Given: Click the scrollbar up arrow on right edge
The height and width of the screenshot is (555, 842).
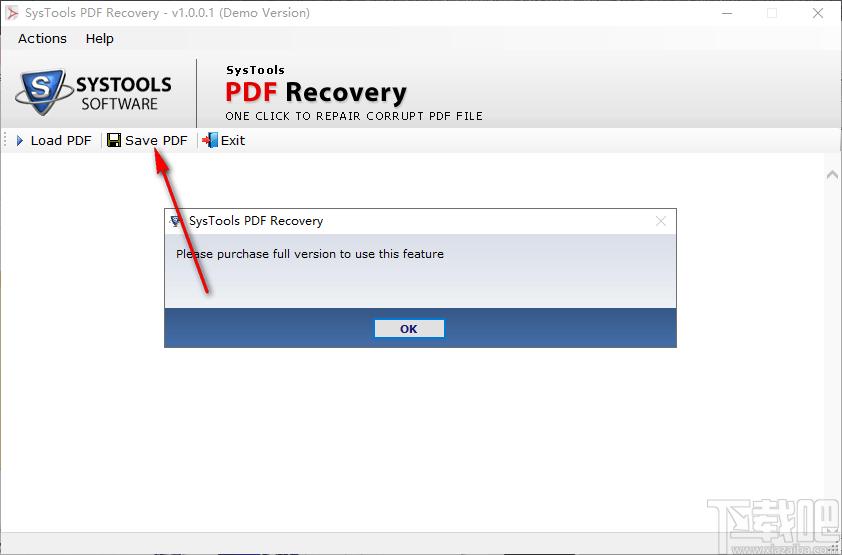Looking at the screenshot, I should (832, 174).
